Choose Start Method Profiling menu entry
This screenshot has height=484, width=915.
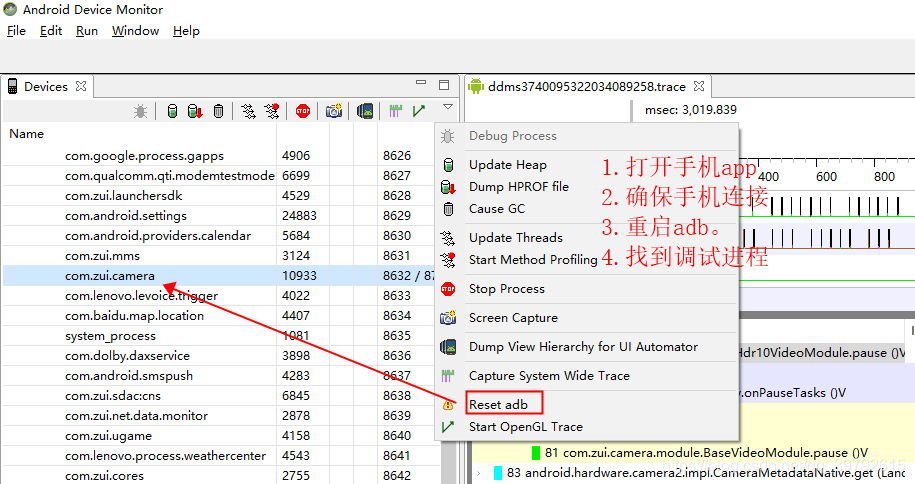[x=533, y=260]
